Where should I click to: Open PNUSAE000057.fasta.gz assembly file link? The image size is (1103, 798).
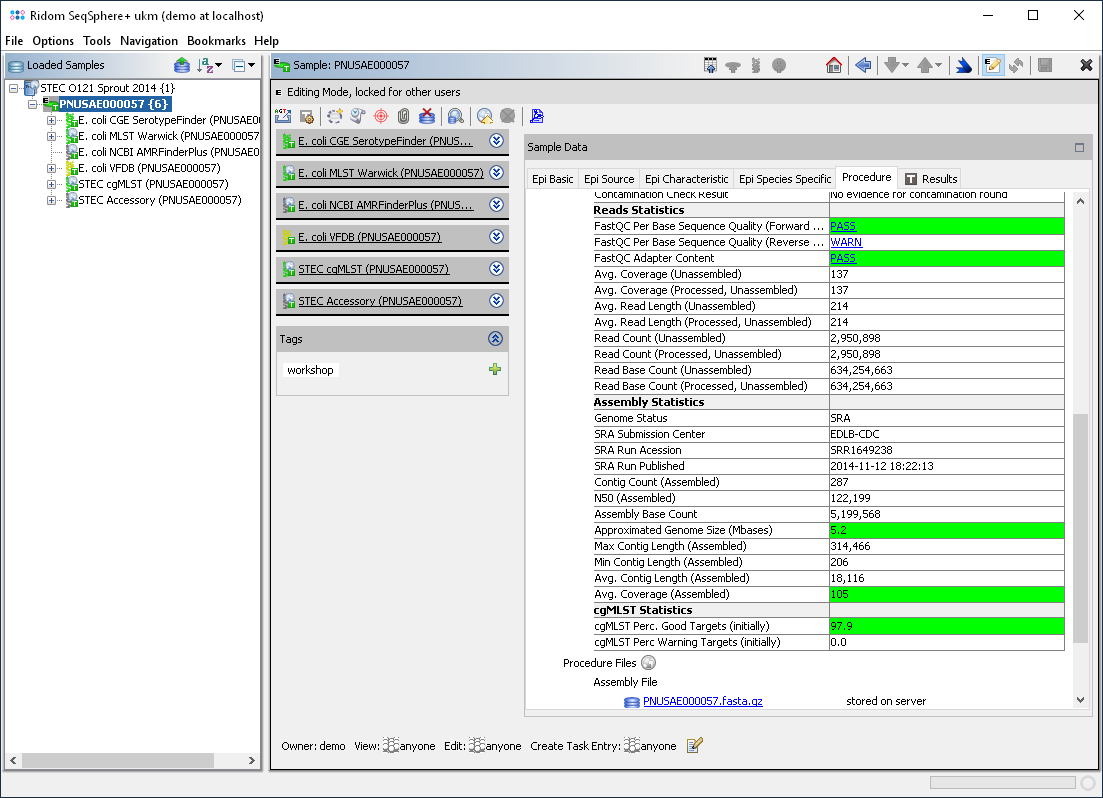point(702,701)
